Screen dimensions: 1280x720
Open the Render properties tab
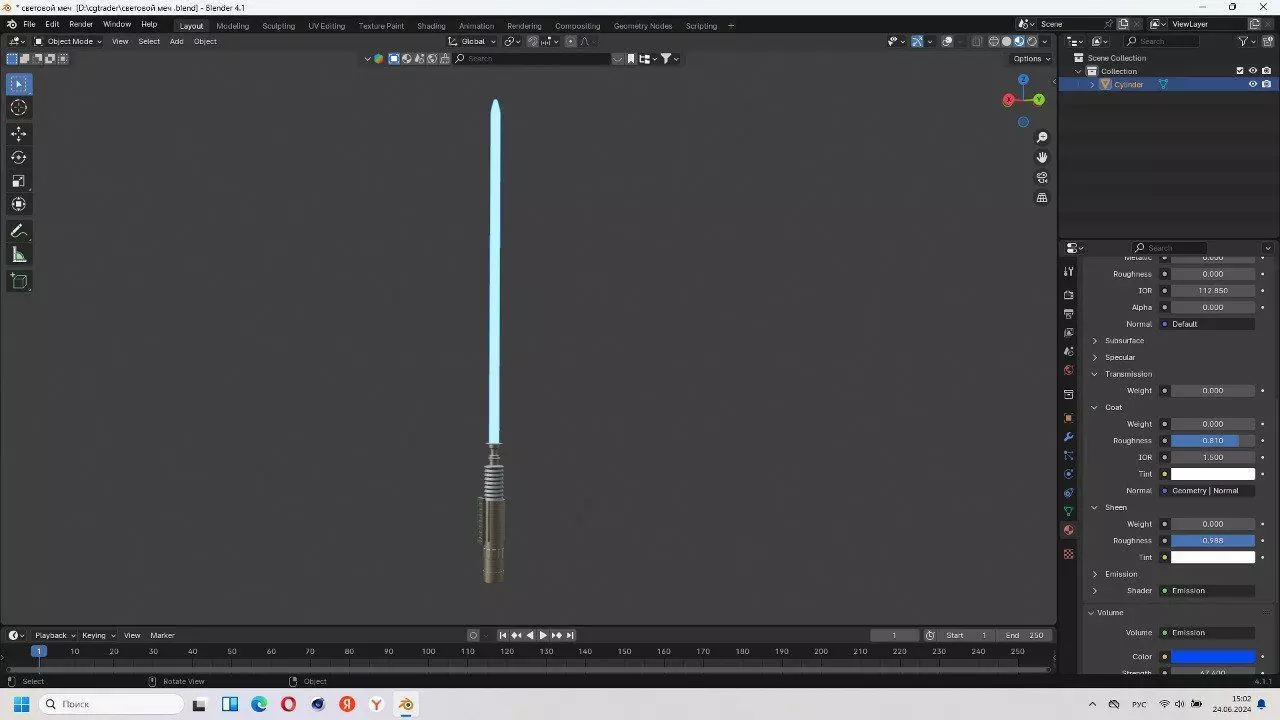point(1069,295)
